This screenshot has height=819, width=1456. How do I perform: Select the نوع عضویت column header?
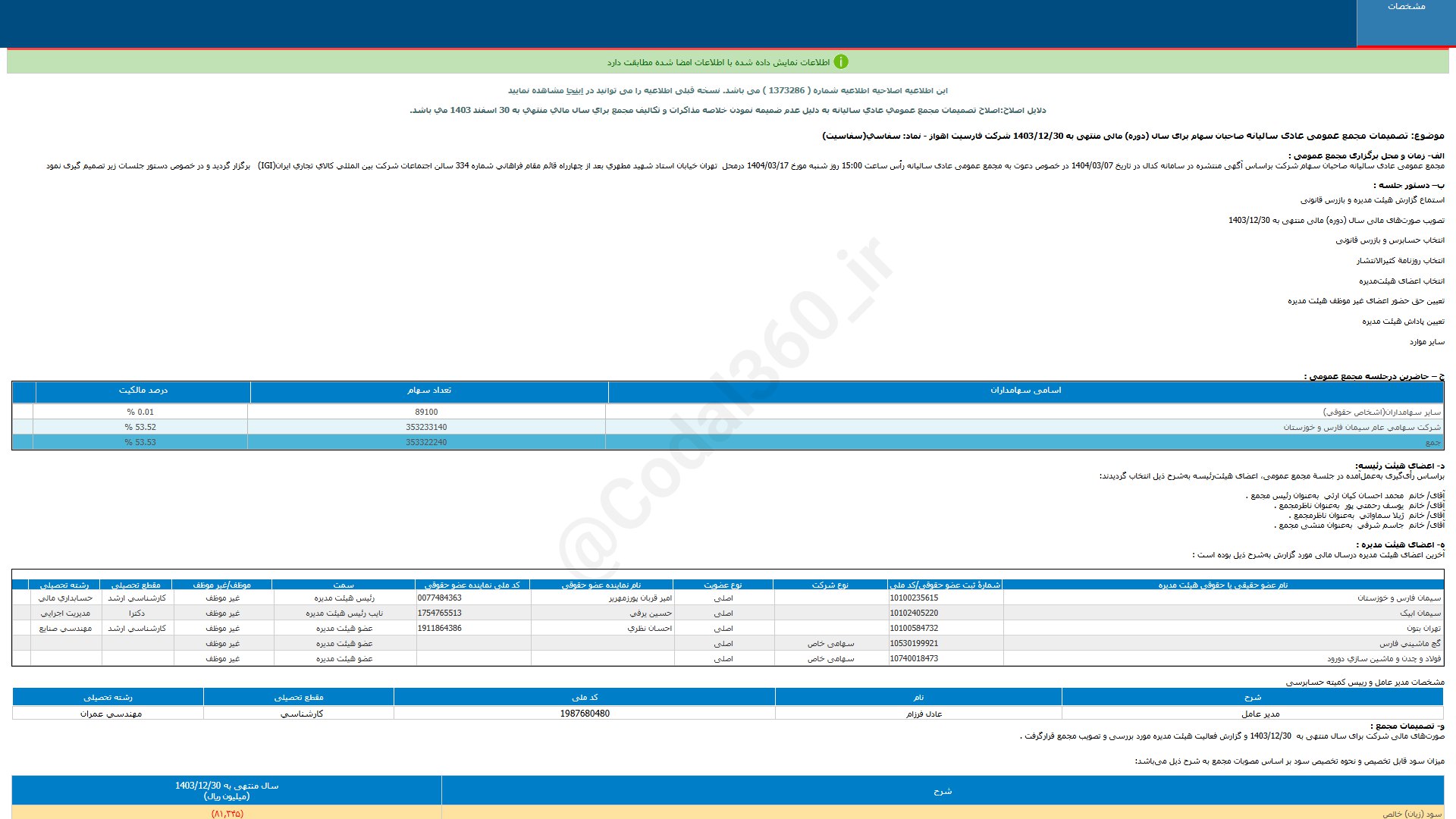tap(723, 585)
